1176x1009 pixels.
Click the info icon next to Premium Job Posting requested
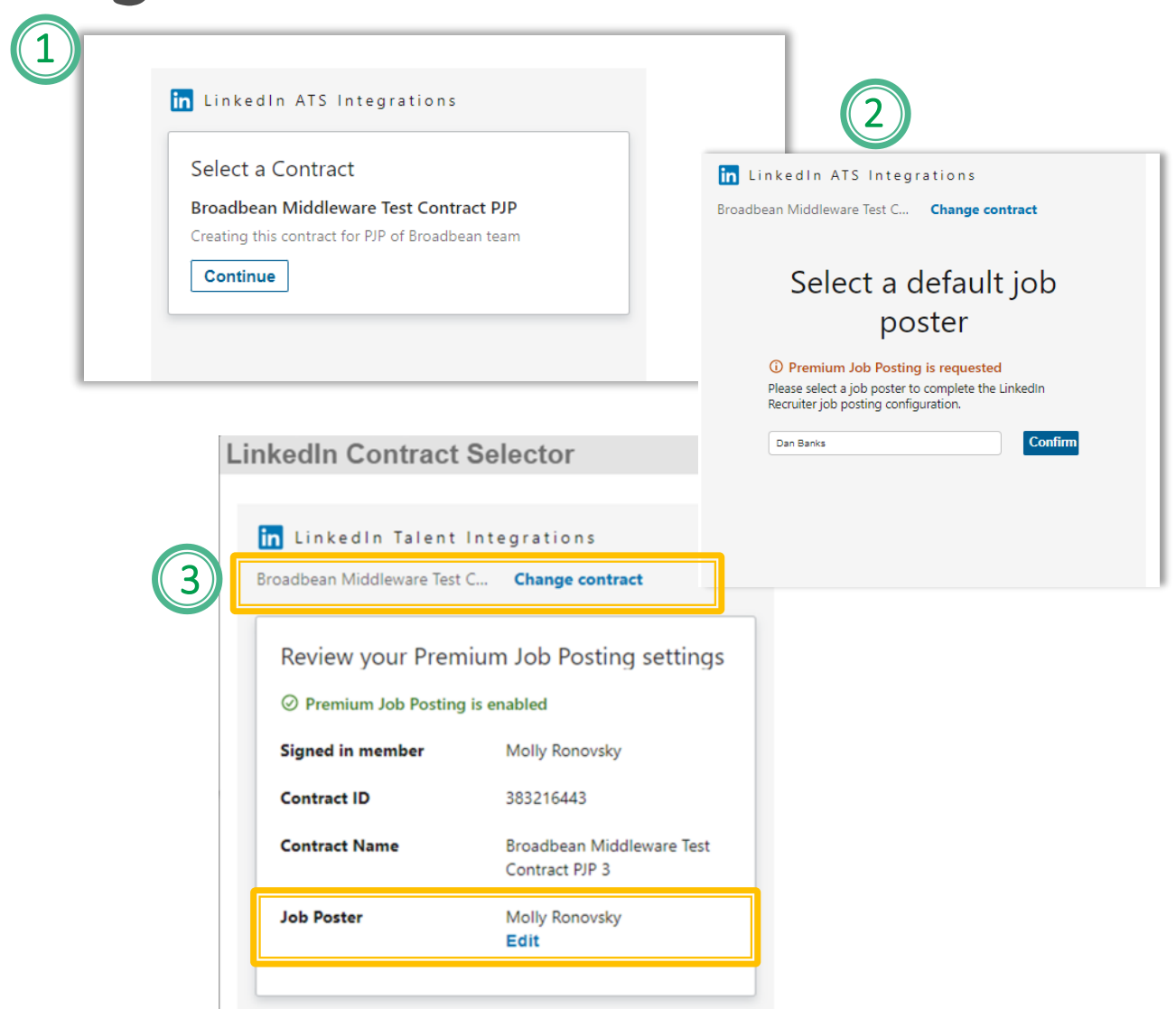click(777, 368)
